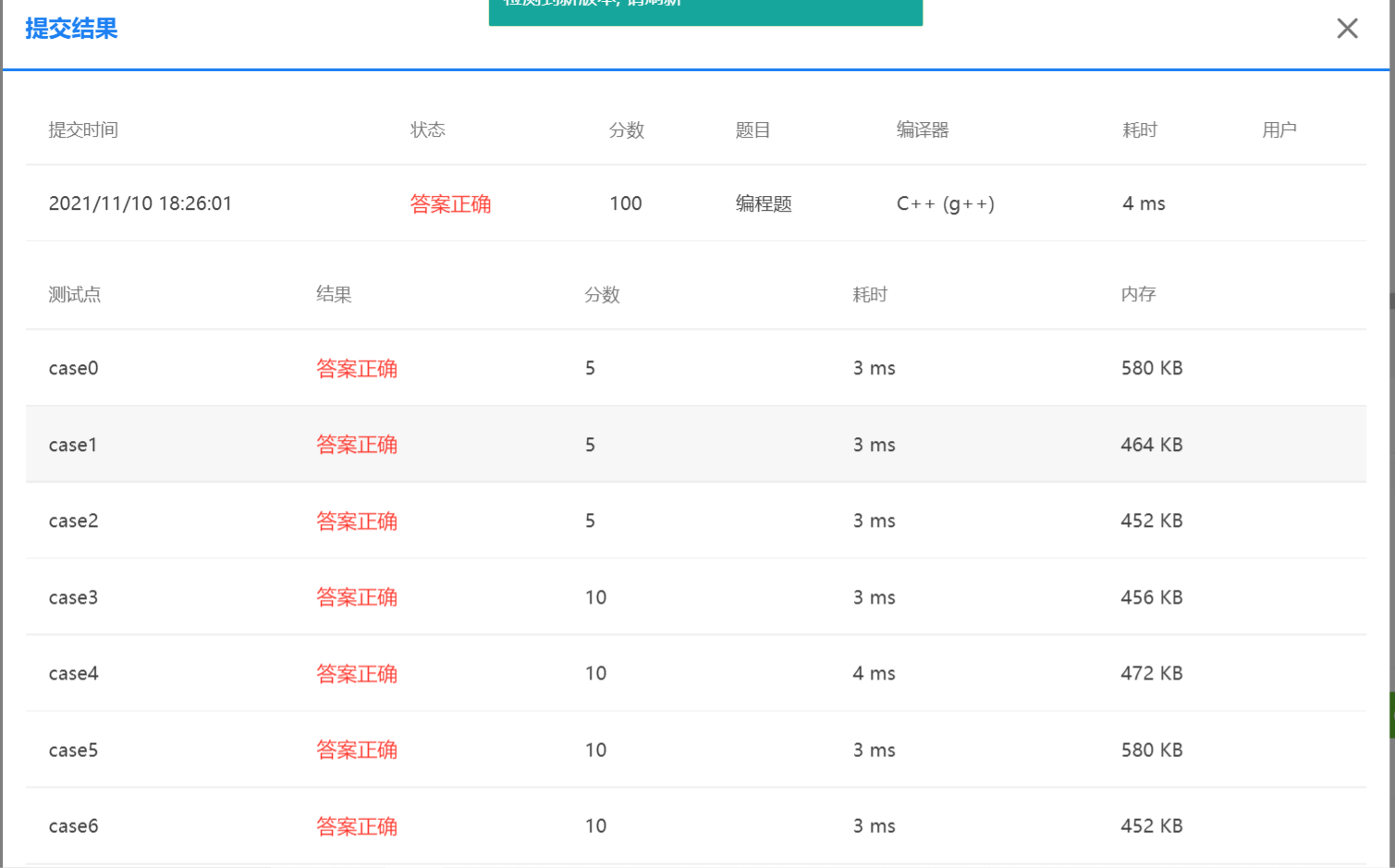1395x868 pixels.
Task: Click the 用户 column header
Action: 1279,129
